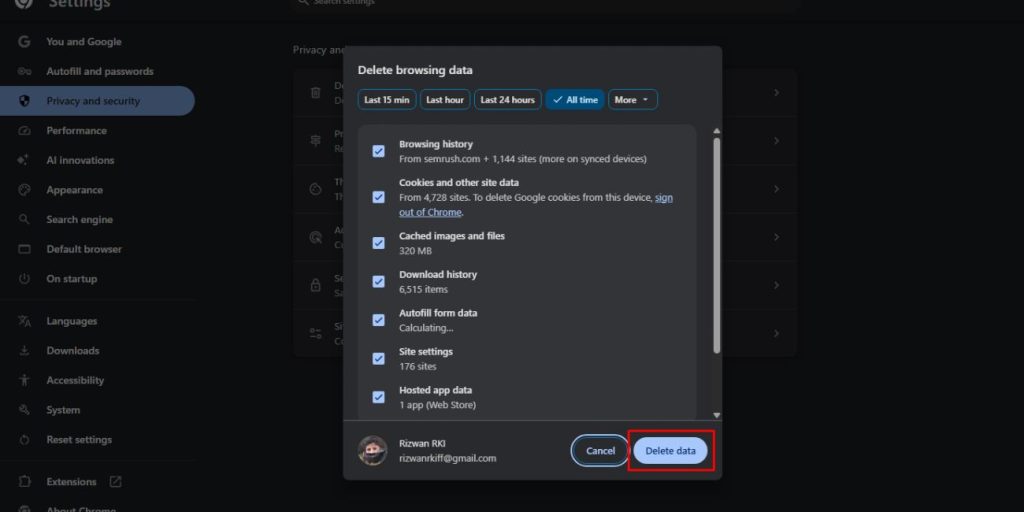Uncheck the Browsing history checkbox
This screenshot has width=1024, height=512.
pyautogui.click(x=378, y=152)
